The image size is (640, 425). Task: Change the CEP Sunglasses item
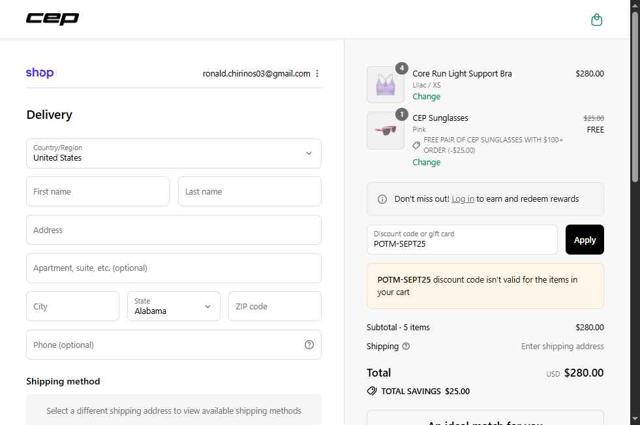click(426, 162)
